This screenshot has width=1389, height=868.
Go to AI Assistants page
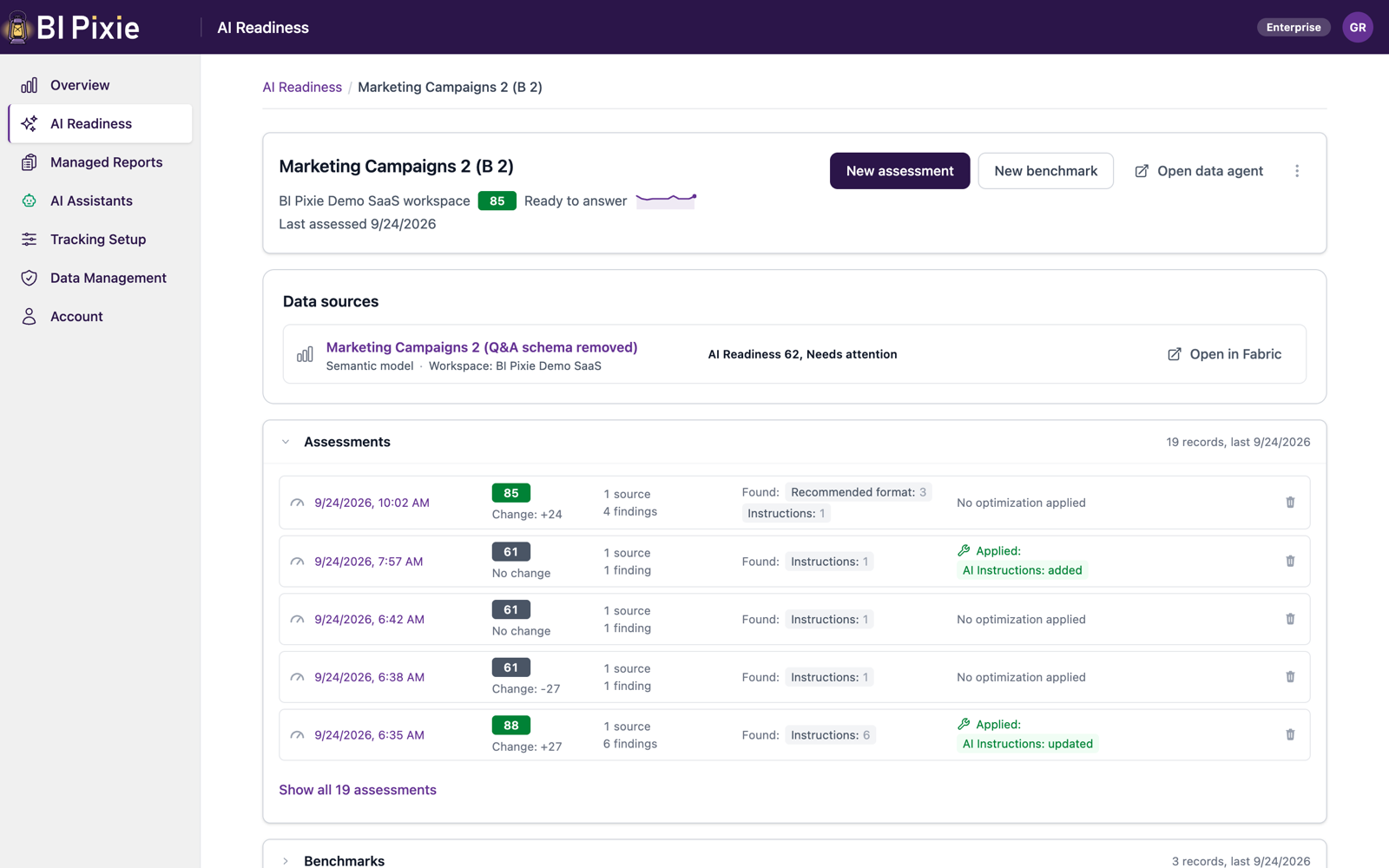tap(100, 201)
